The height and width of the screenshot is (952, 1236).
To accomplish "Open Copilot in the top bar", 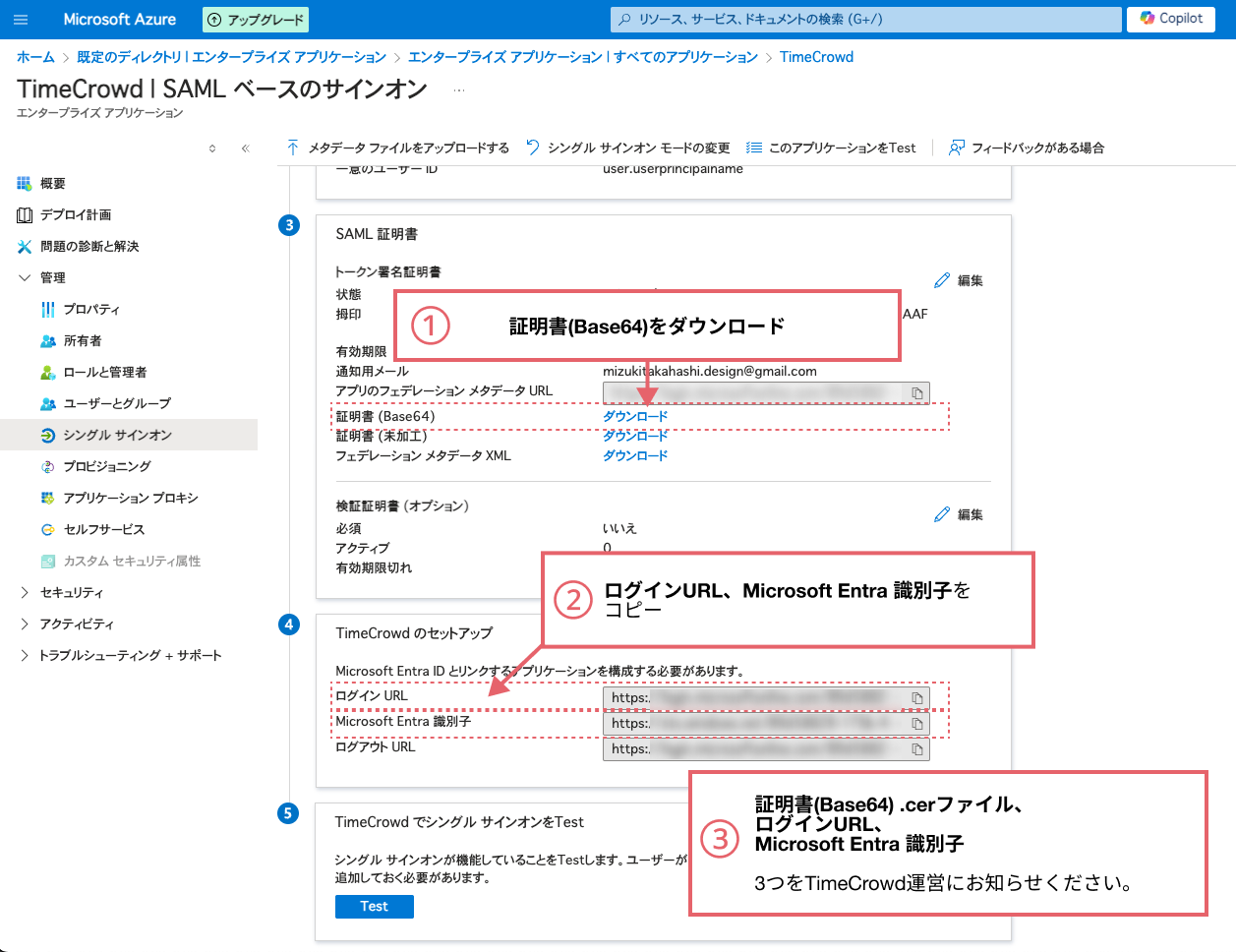I will 1170,18.
